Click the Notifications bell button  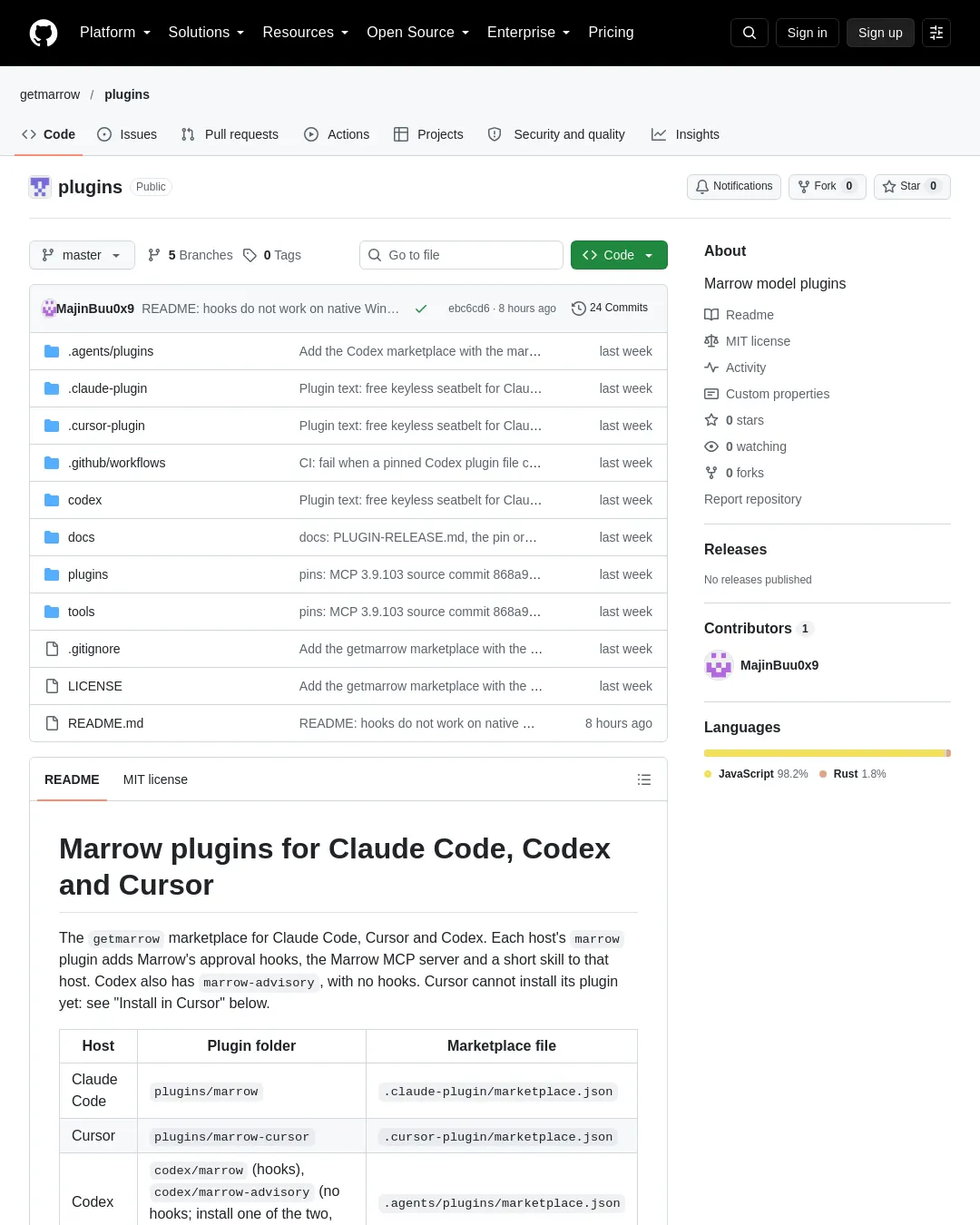coord(734,186)
